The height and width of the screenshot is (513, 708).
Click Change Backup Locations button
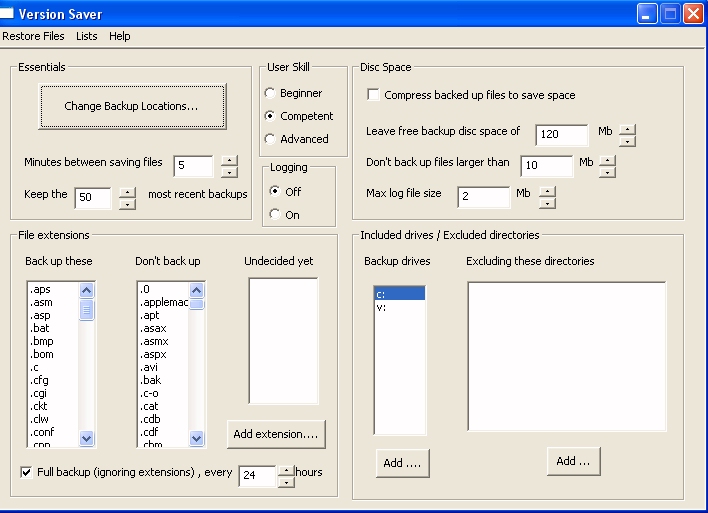[132, 107]
